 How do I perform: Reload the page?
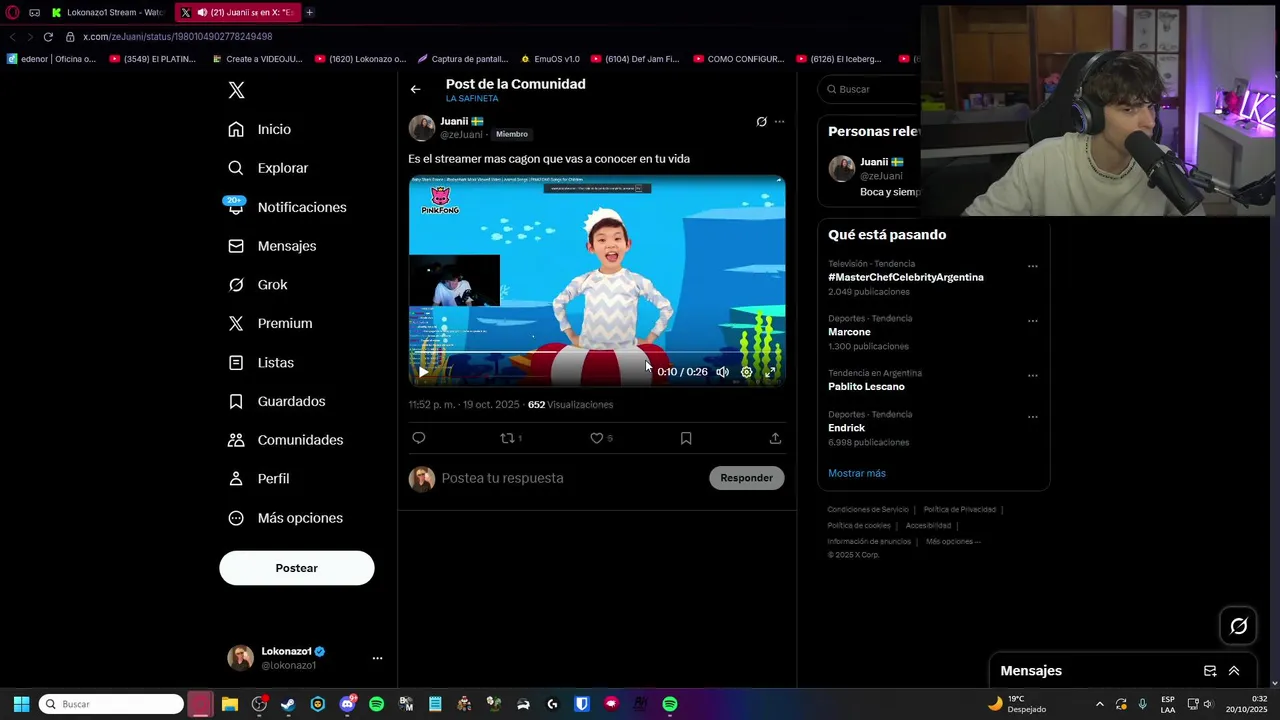click(x=47, y=37)
